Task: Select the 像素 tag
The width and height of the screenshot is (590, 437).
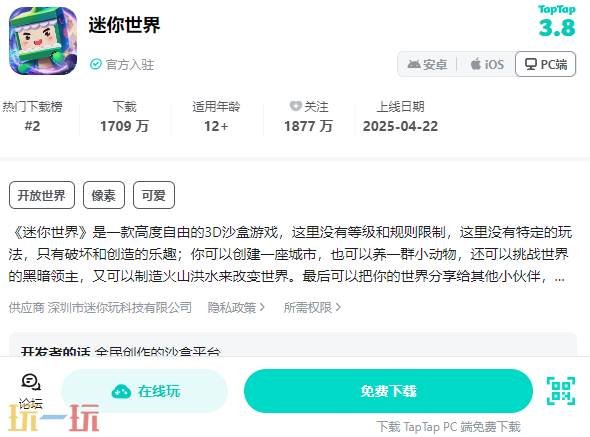Action: tap(104, 195)
